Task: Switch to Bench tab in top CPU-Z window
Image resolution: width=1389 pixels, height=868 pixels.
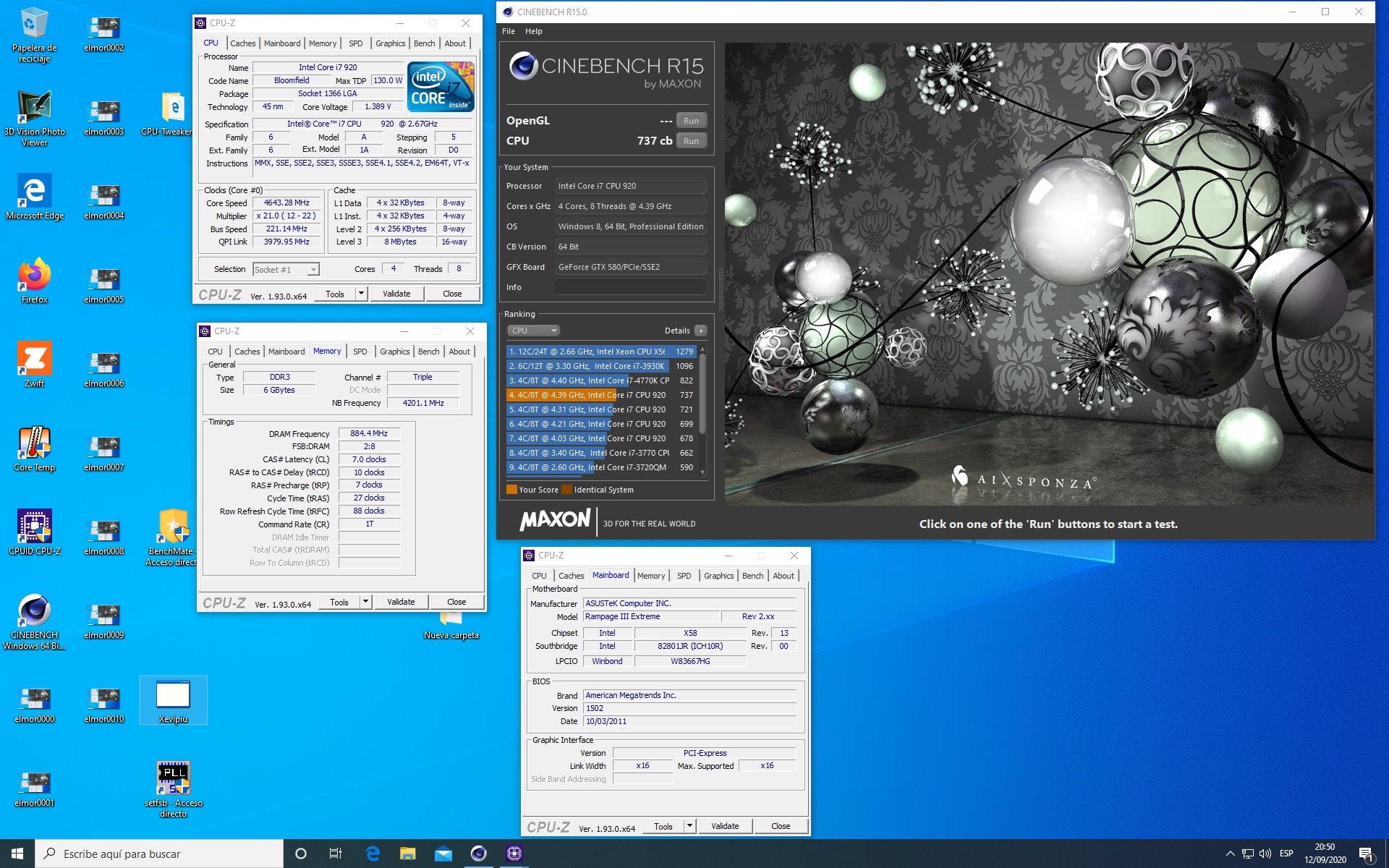Action: click(x=425, y=43)
